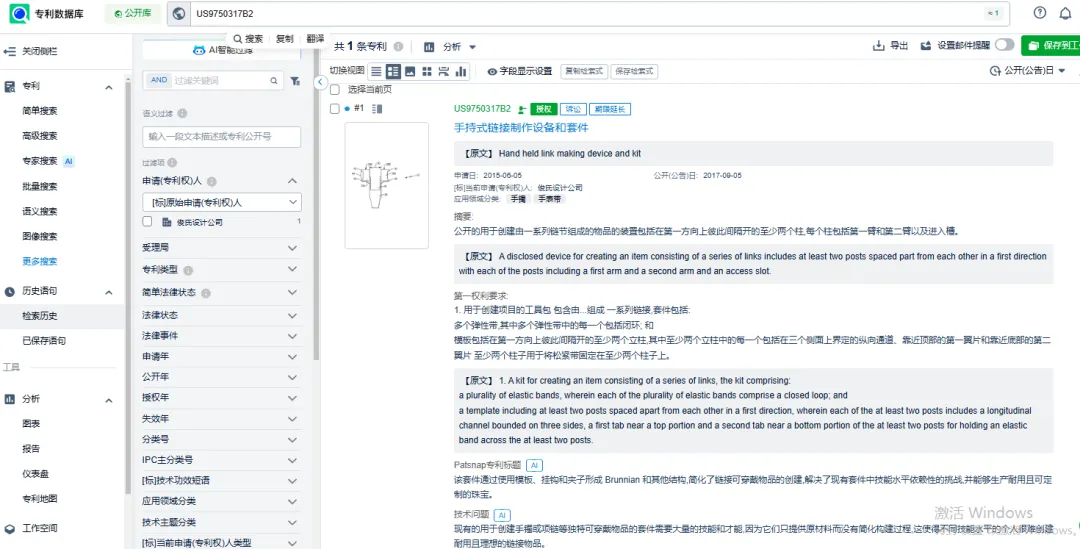Click the 关闭侧栏 collapse sidebar icon
Viewport: 1080px width, 549px height.
click(x=10, y=51)
